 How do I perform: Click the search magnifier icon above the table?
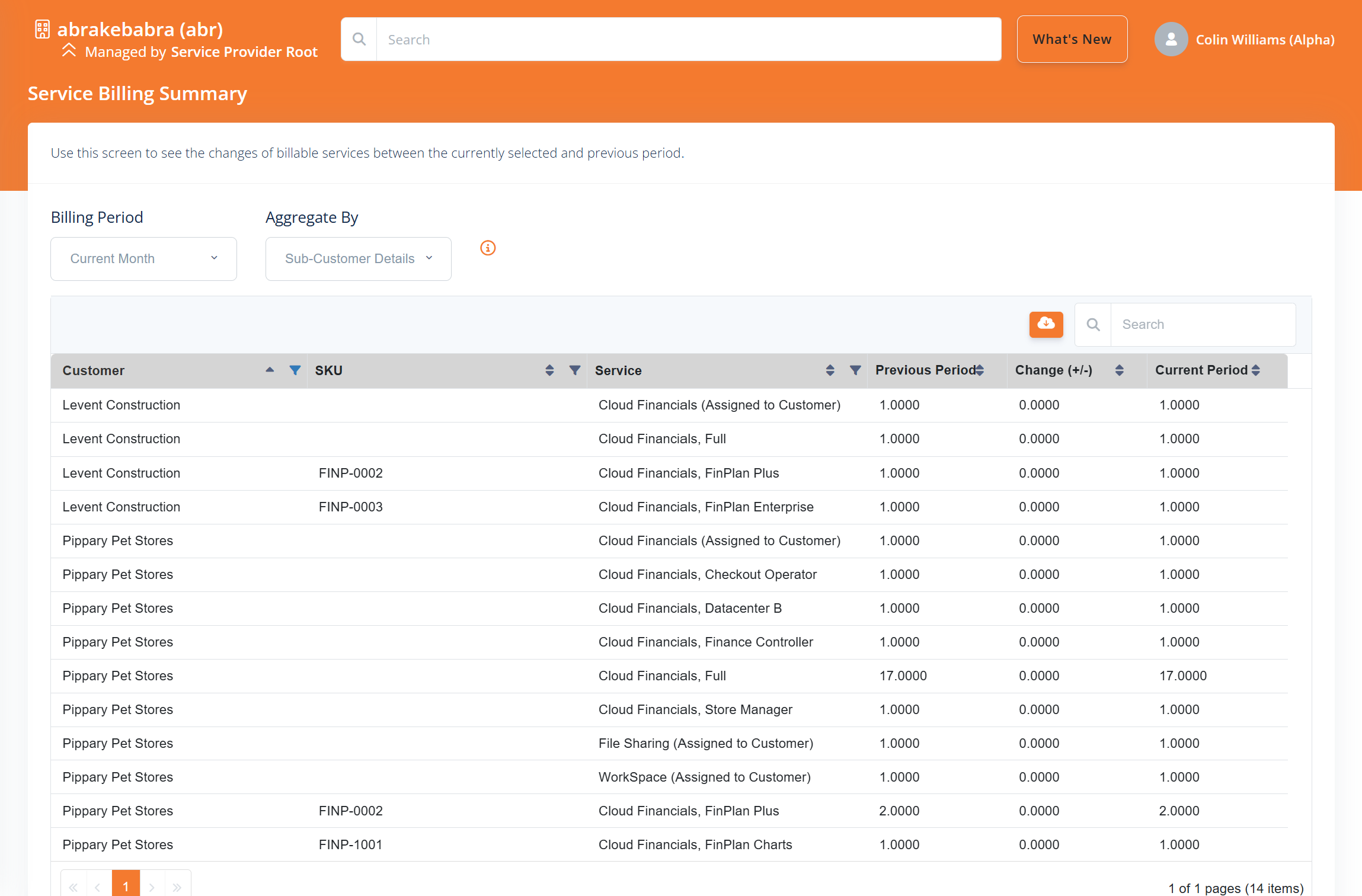1092,325
